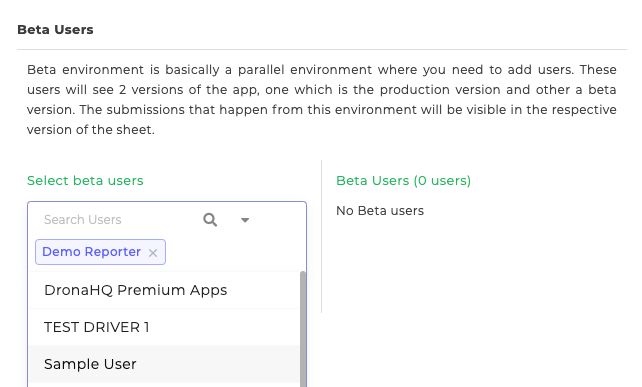The image size is (642, 387).
Task: Click the user list scrollbar
Action: point(303,329)
